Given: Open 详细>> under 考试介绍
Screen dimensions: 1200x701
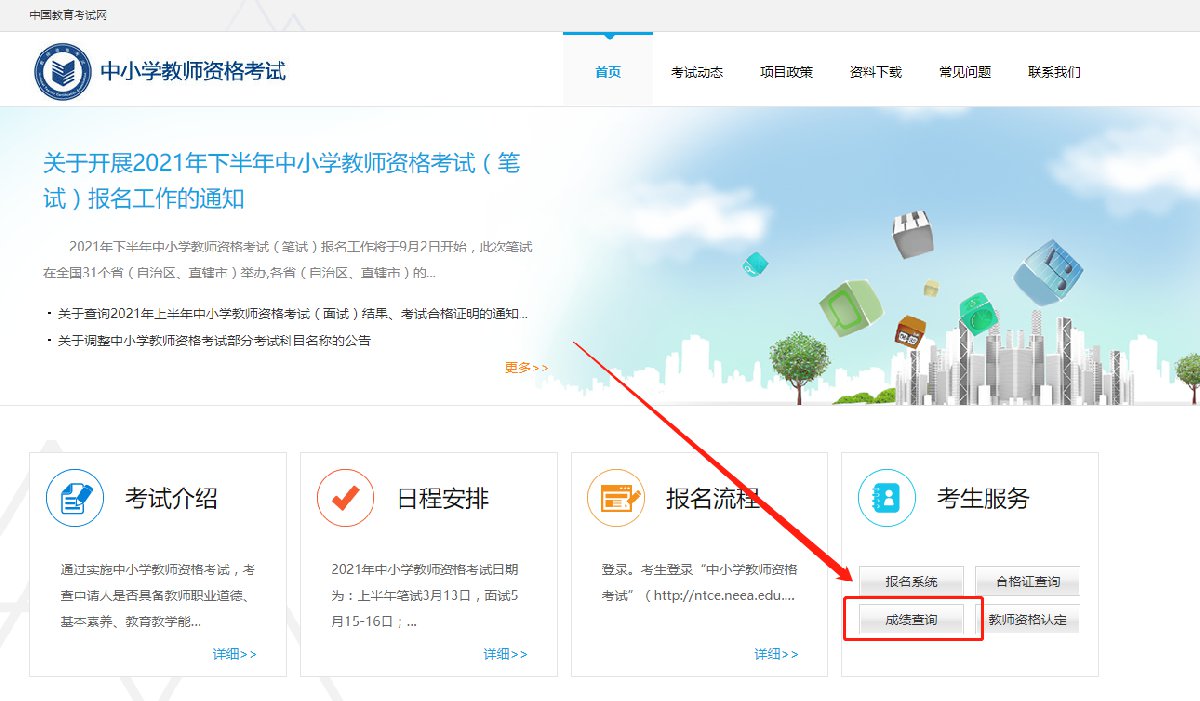Looking at the screenshot, I should 234,654.
